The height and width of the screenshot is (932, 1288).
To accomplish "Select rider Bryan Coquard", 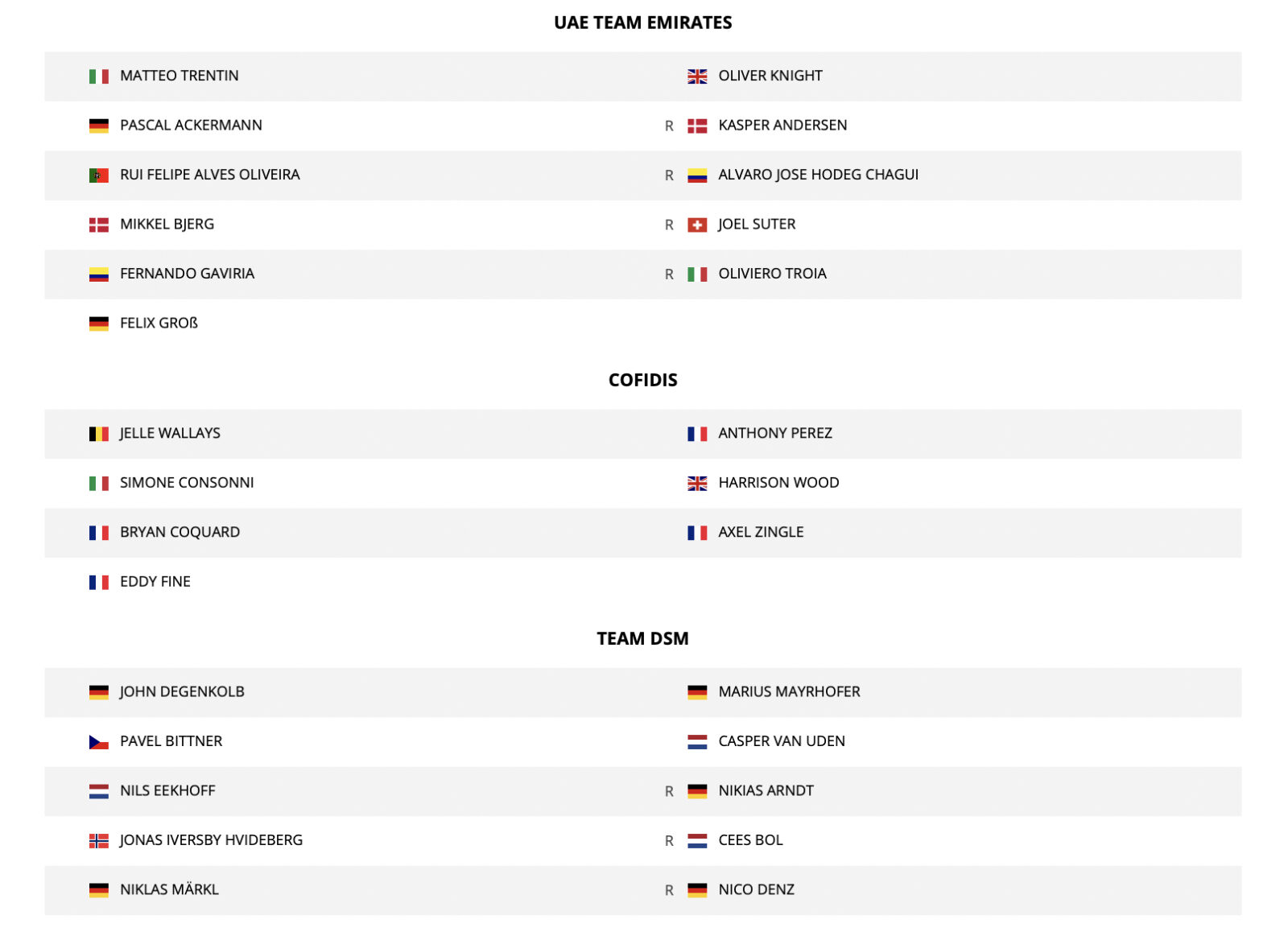I will point(180,532).
